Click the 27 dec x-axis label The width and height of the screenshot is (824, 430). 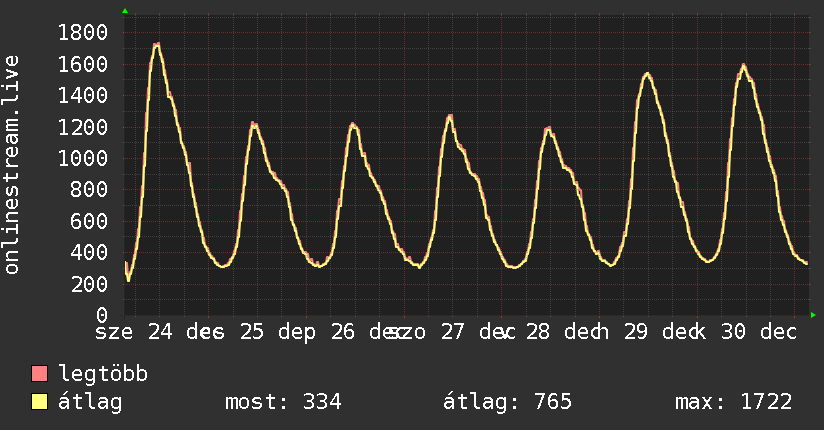coord(478,332)
